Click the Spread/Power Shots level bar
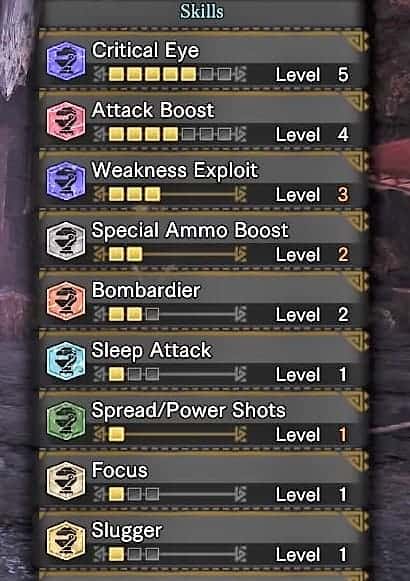This screenshot has height=581, width=410. click(x=170, y=434)
